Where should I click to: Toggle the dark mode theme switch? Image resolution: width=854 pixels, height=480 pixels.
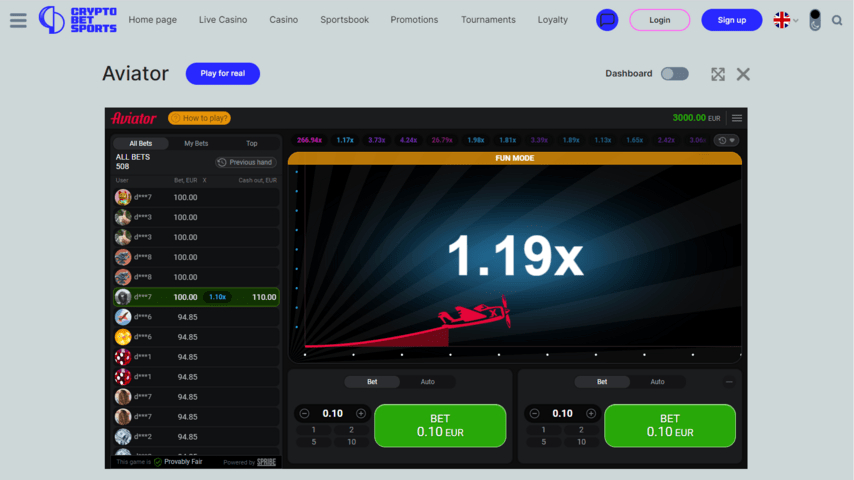[x=815, y=20]
